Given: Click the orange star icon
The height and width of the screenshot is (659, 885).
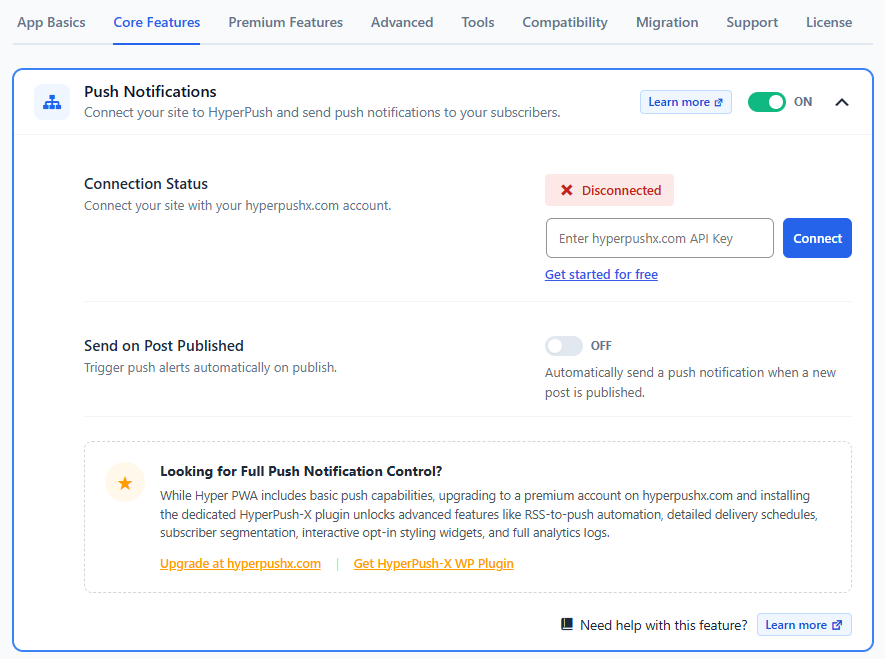Looking at the screenshot, I should (x=125, y=483).
